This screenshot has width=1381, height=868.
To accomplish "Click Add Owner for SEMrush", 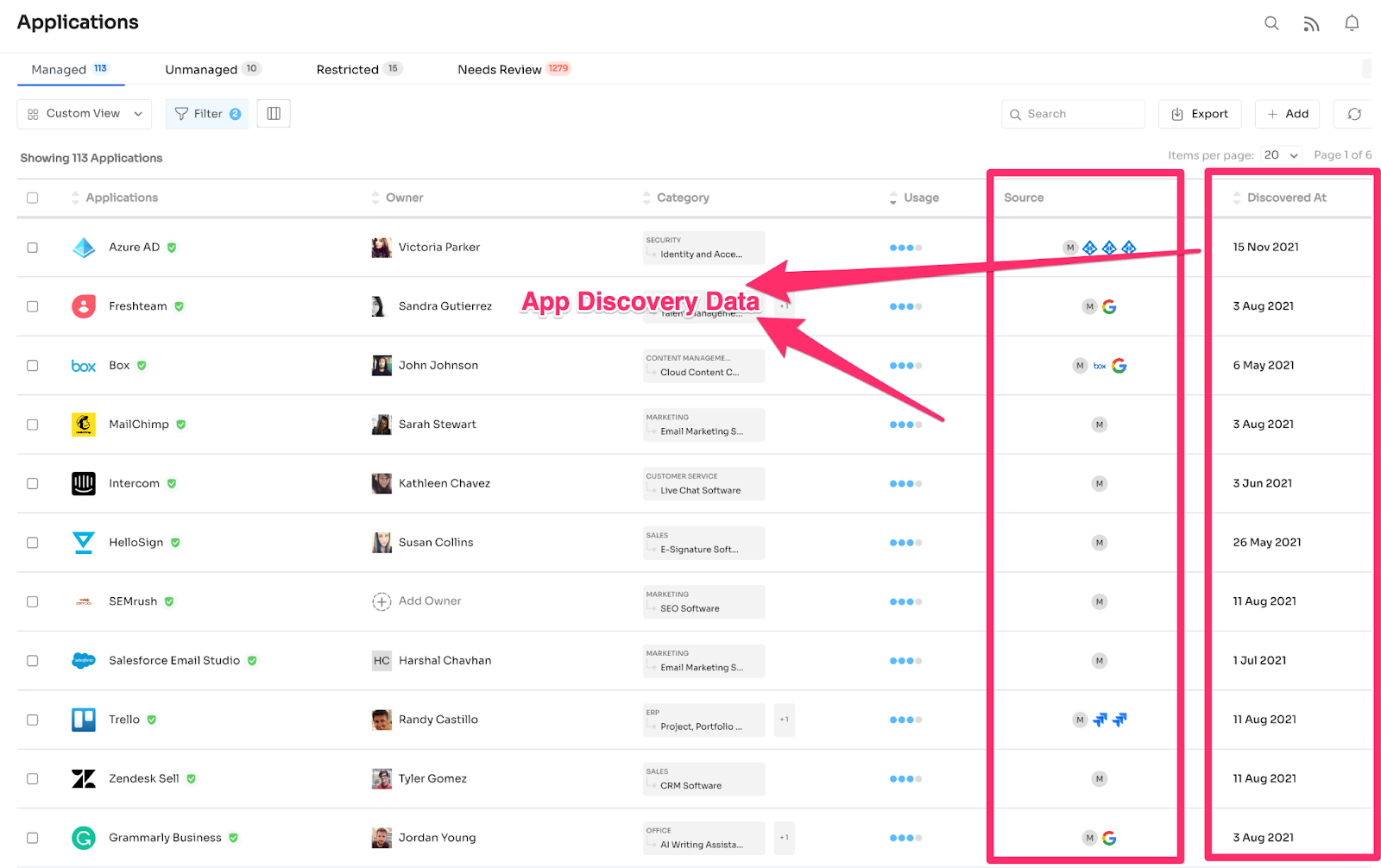I will point(430,601).
